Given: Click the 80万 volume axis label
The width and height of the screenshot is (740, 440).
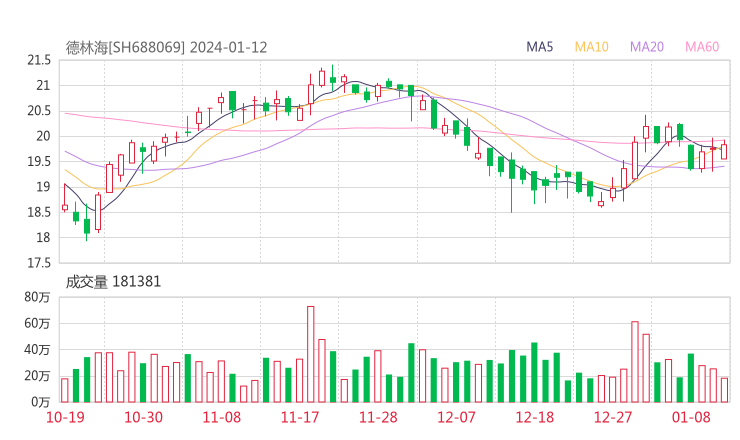Looking at the screenshot, I should click(37, 297).
